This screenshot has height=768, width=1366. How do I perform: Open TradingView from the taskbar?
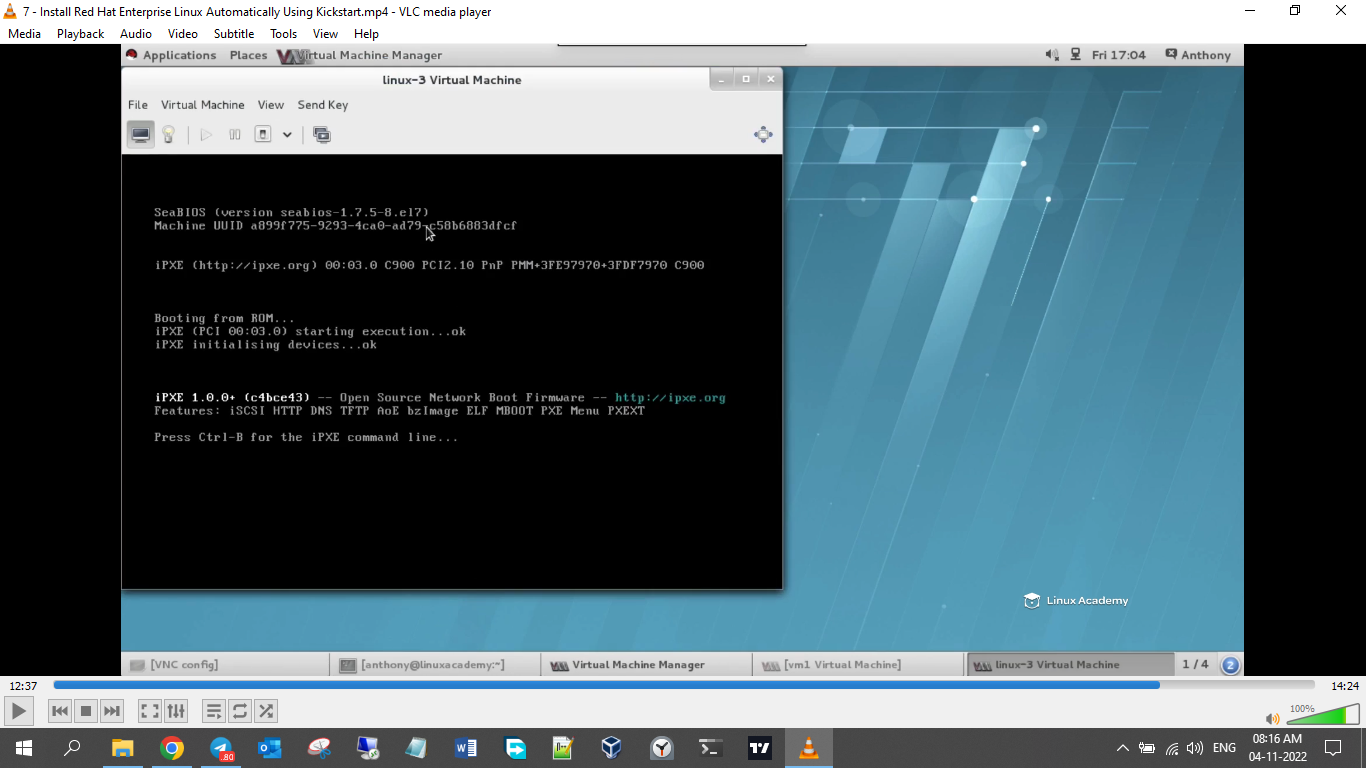tap(760, 748)
